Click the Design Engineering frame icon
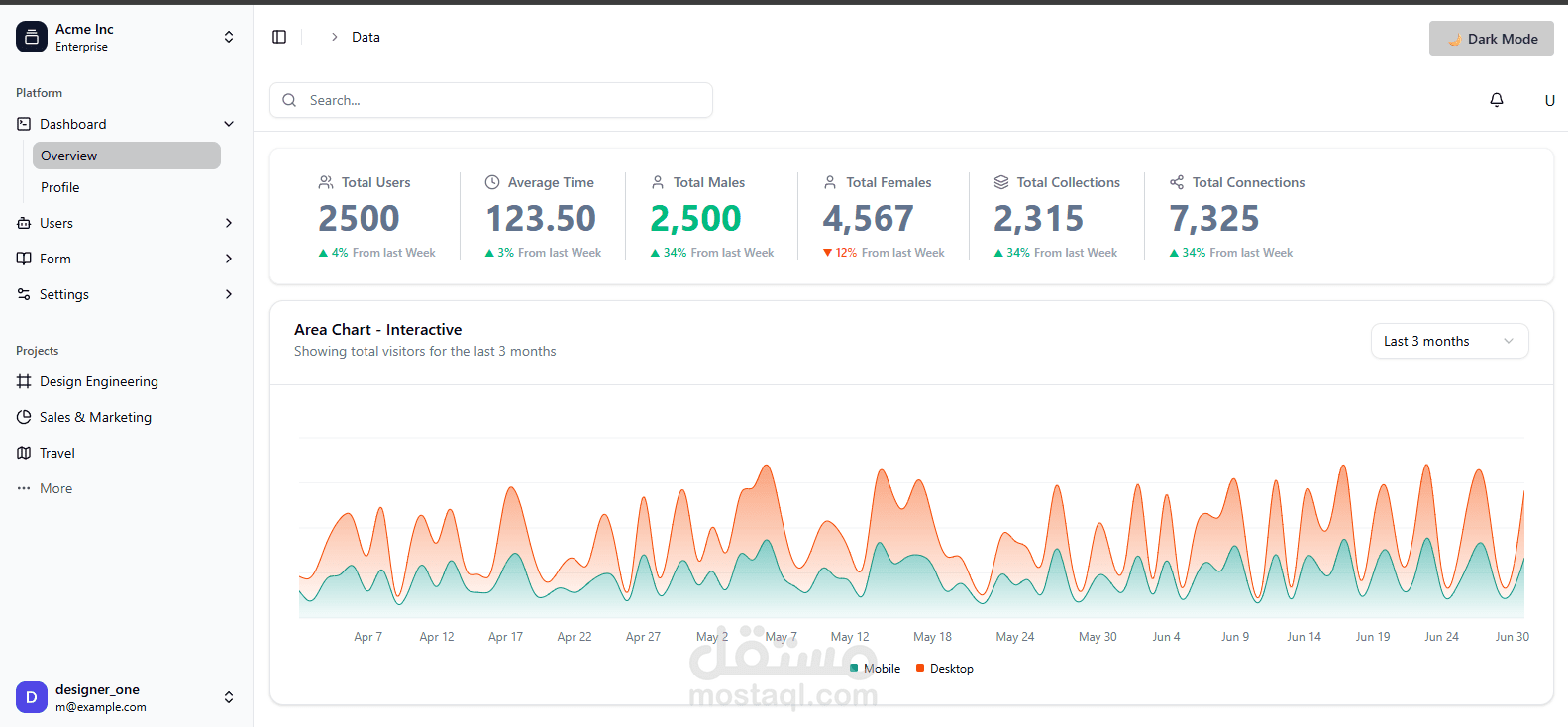The width and height of the screenshot is (1568, 727). (x=24, y=381)
